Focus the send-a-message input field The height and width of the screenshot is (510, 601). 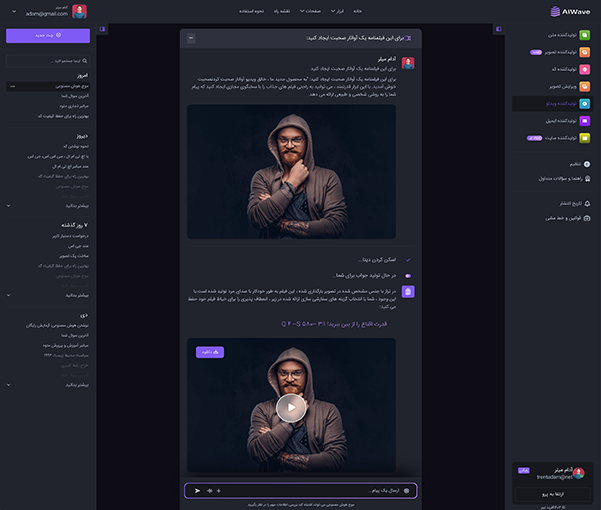click(301, 490)
